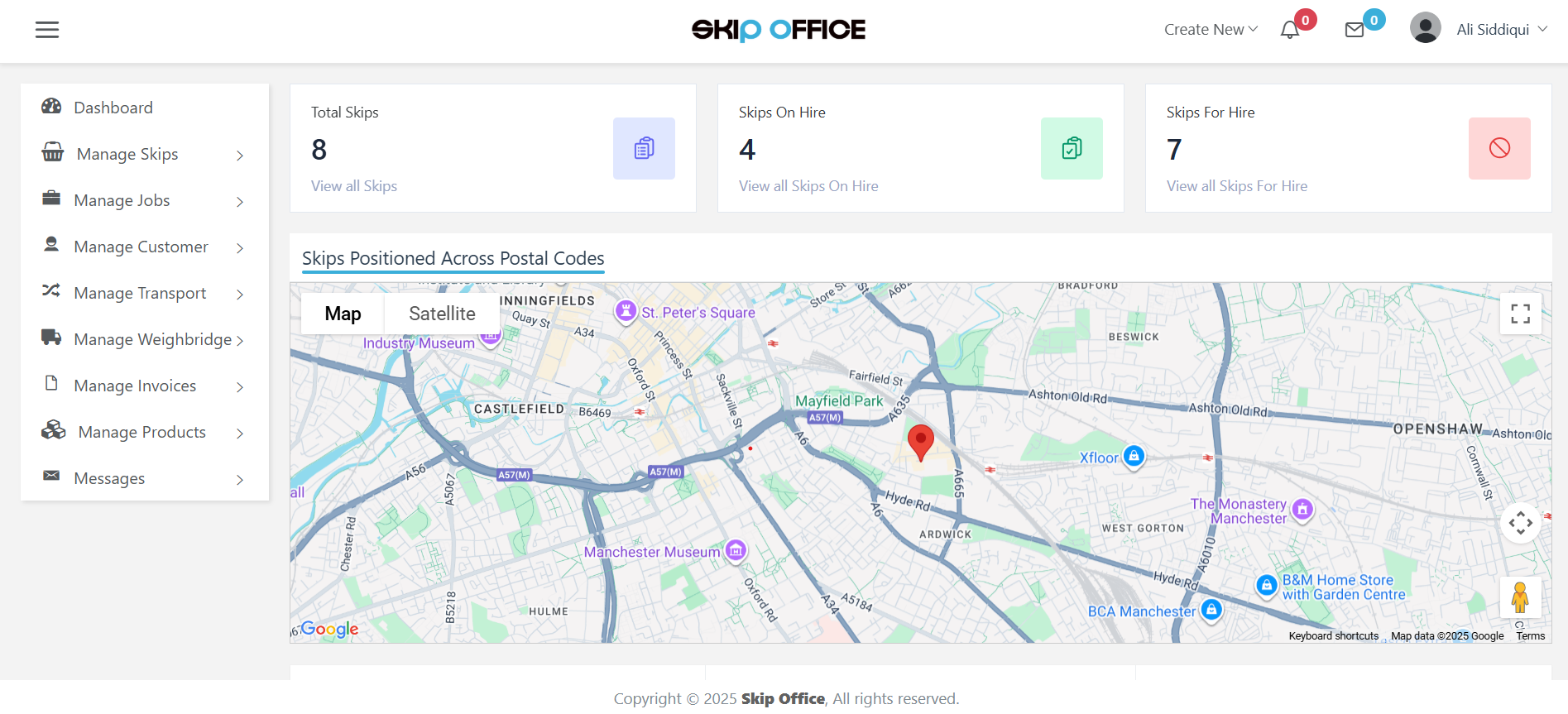Click the user avatar icon
This screenshot has height=714, width=1568.
[1425, 28]
